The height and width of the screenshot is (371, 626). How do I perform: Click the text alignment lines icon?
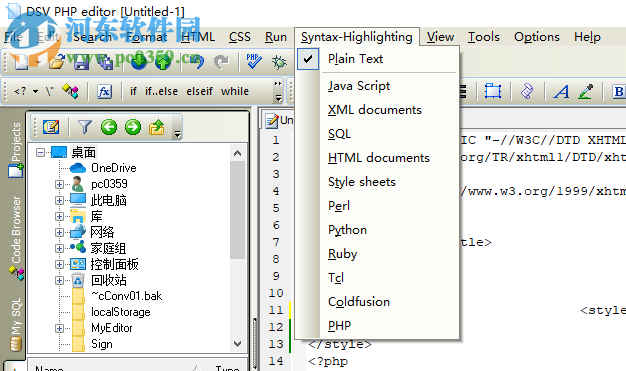point(463,91)
